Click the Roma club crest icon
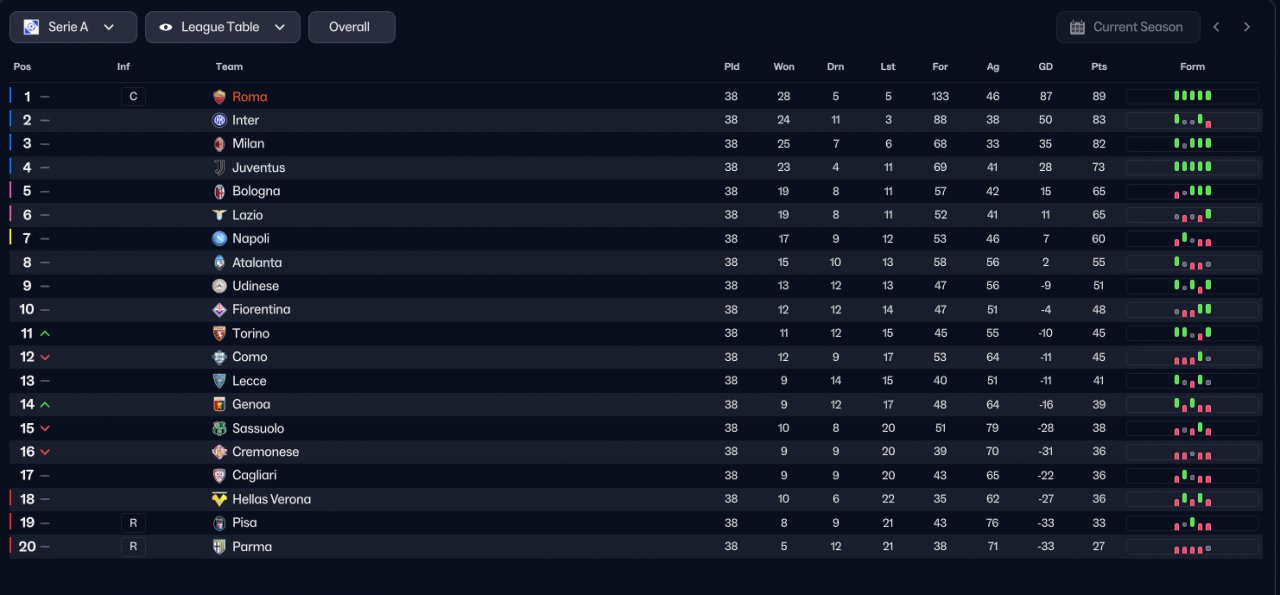 220,97
